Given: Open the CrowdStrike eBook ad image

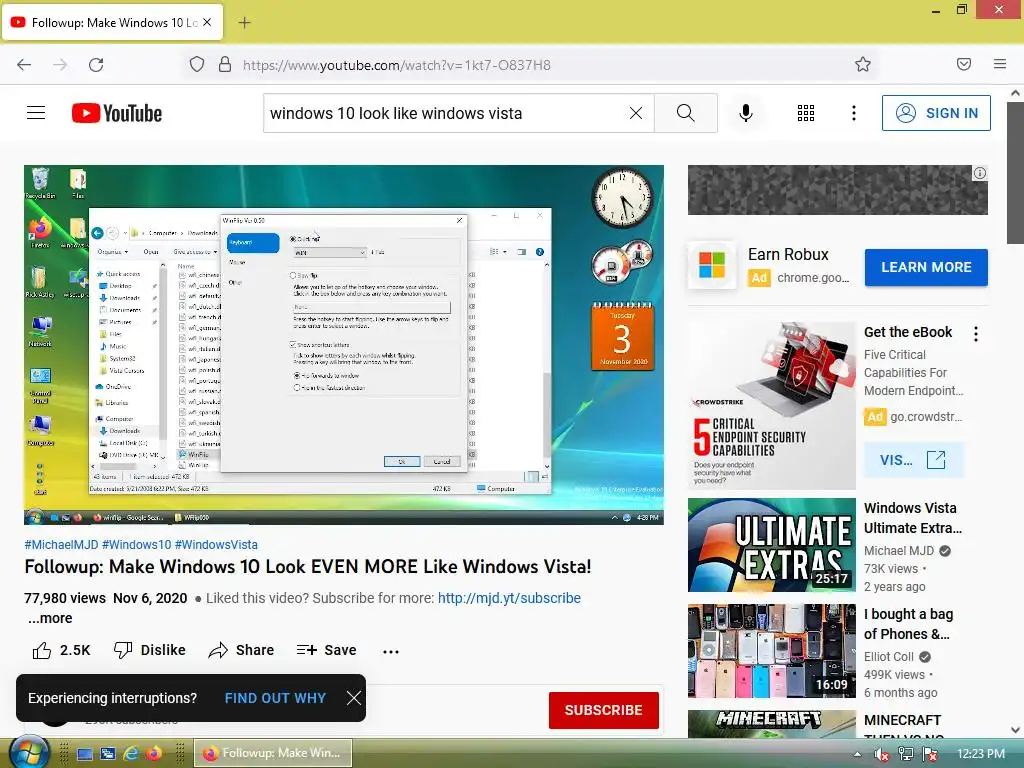Looking at the screenshot, I should tap(772, 405).
